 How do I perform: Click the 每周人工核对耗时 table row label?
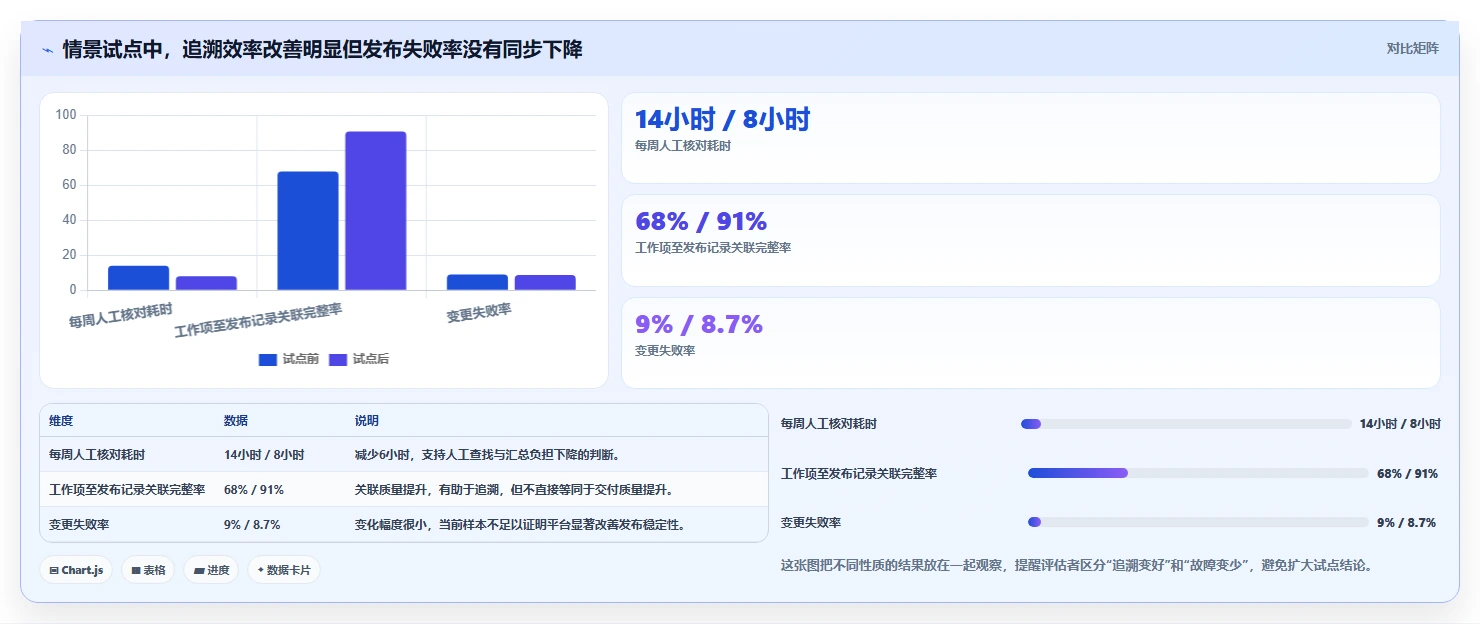click(97, 455)
